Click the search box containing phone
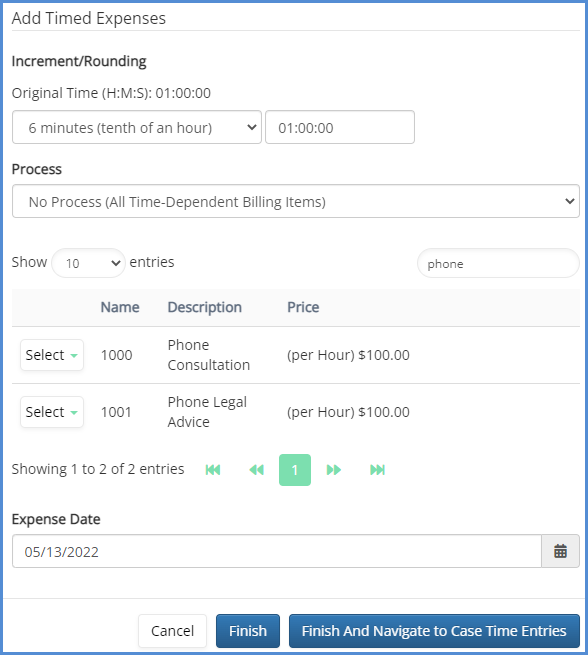The image size is (588, 655). point(498,263)
